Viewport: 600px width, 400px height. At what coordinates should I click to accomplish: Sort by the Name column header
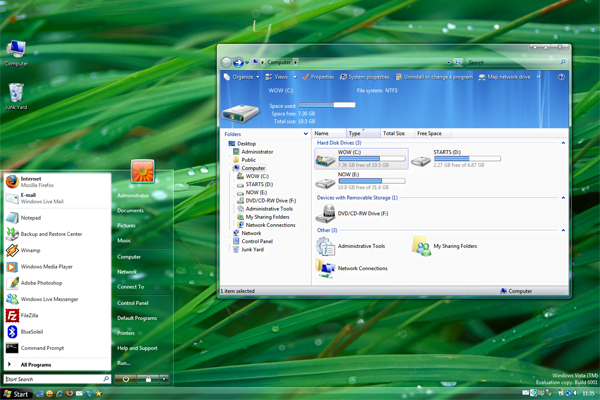[x=329, y=133]
